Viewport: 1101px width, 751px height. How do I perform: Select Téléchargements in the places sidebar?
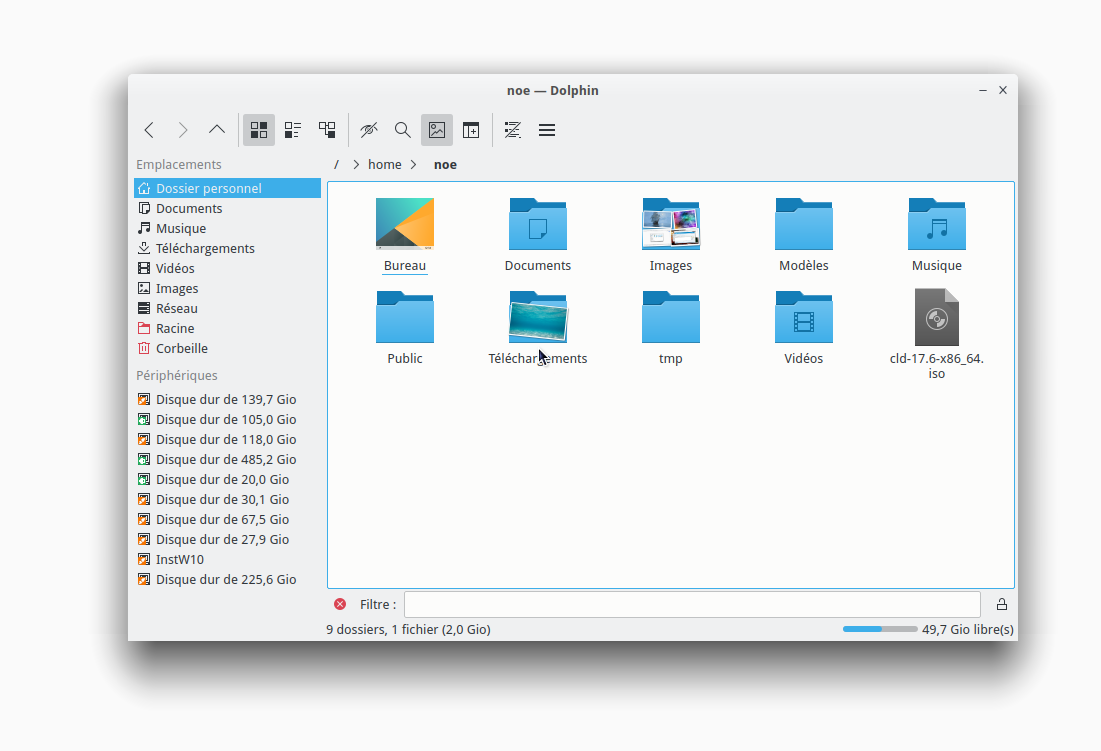point(205,248)
